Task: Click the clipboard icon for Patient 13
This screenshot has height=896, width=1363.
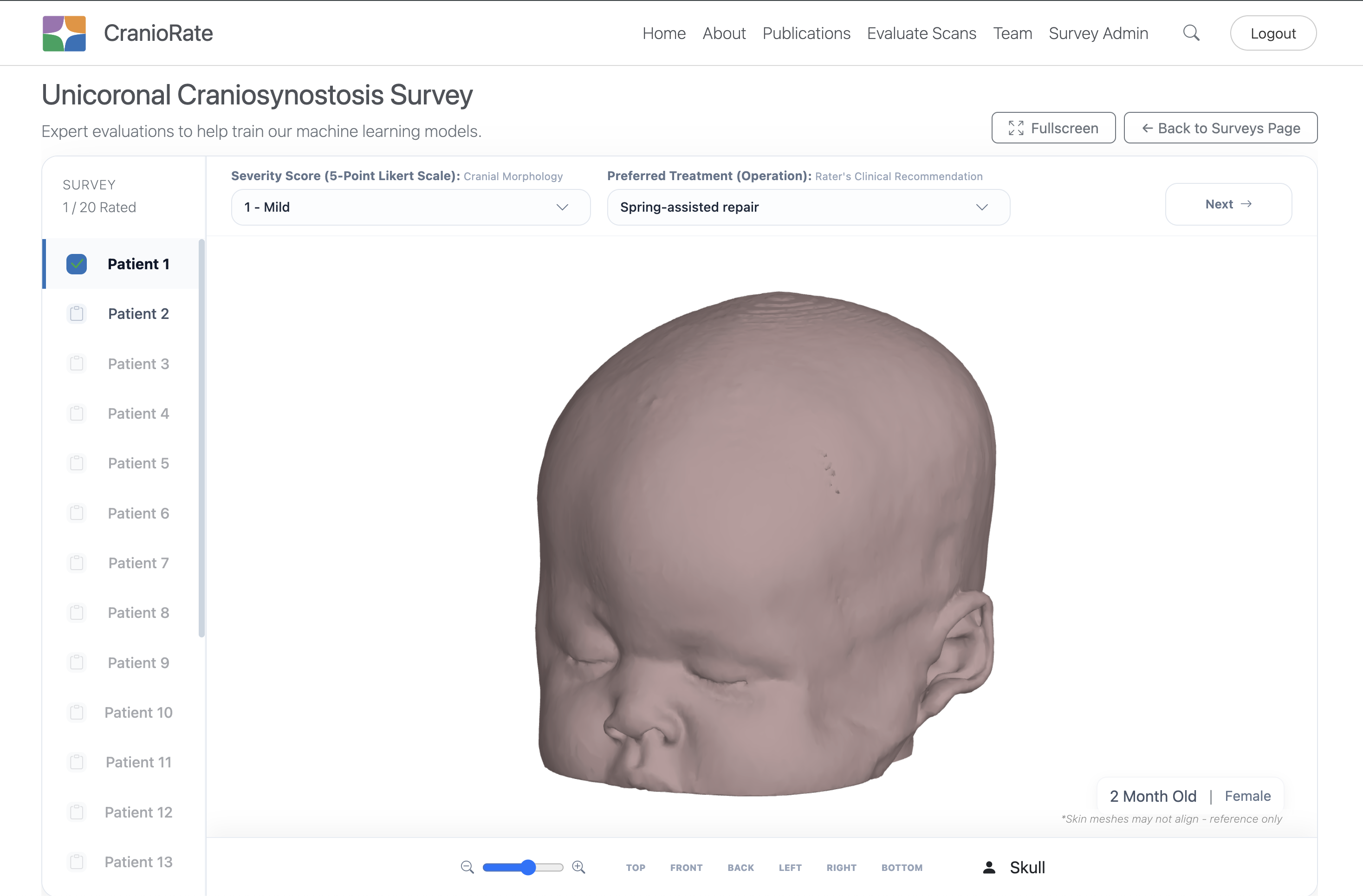Action: click(x=77, y=862)
